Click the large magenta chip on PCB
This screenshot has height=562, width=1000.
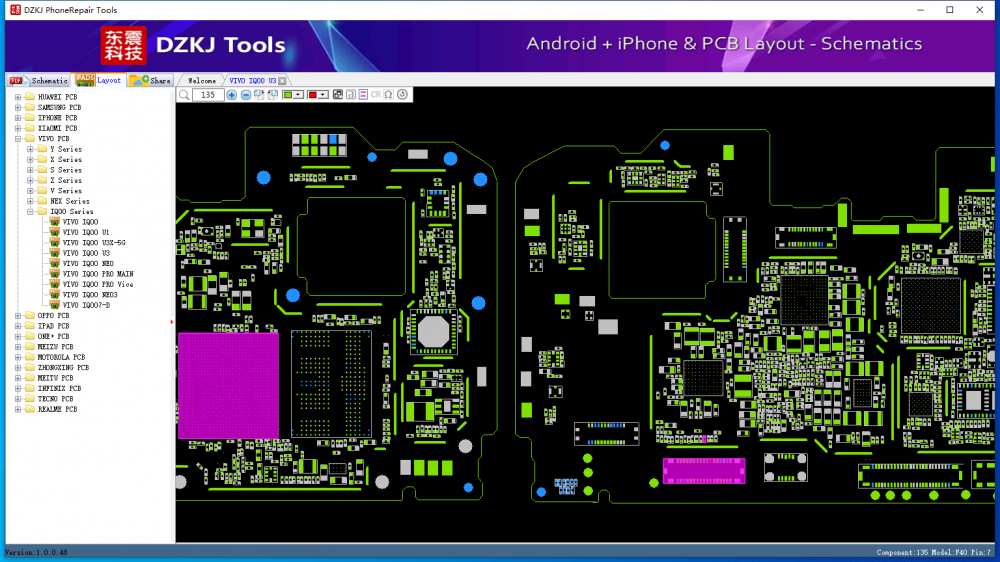(x=228, y=385)
